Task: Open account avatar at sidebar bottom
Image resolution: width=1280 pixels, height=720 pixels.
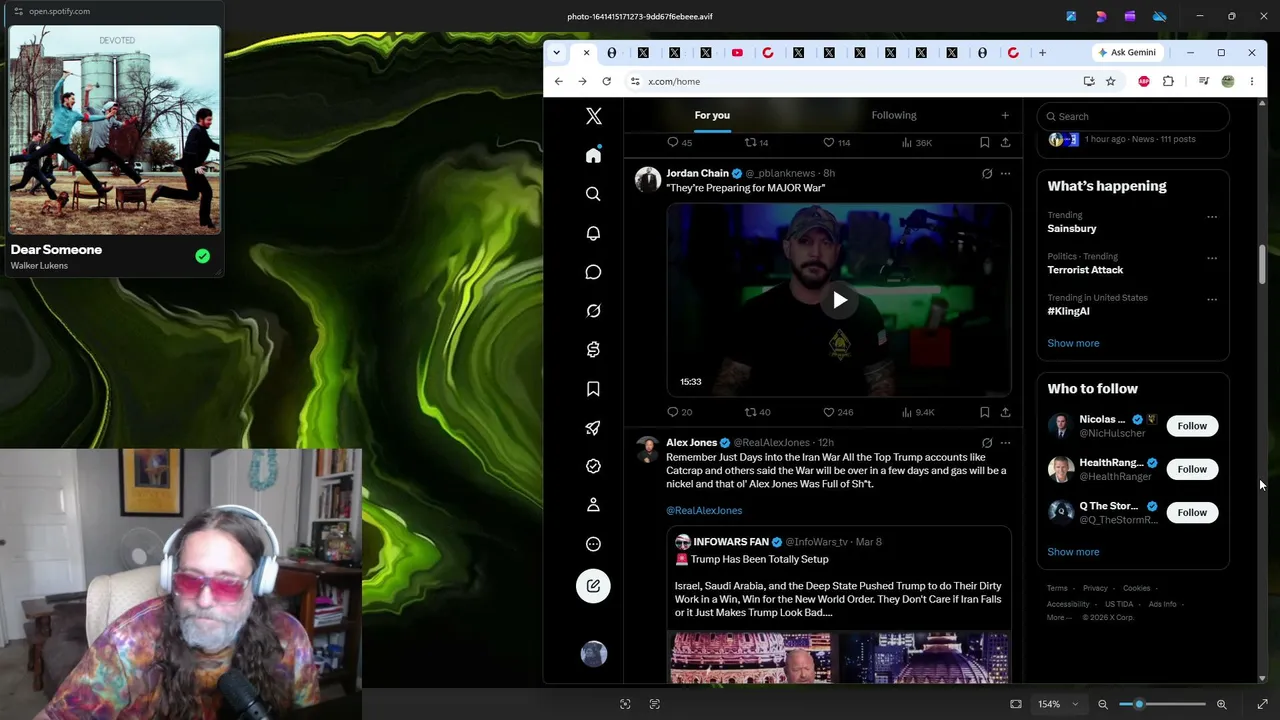Action: pyautogui.click(x=593, y=654)
